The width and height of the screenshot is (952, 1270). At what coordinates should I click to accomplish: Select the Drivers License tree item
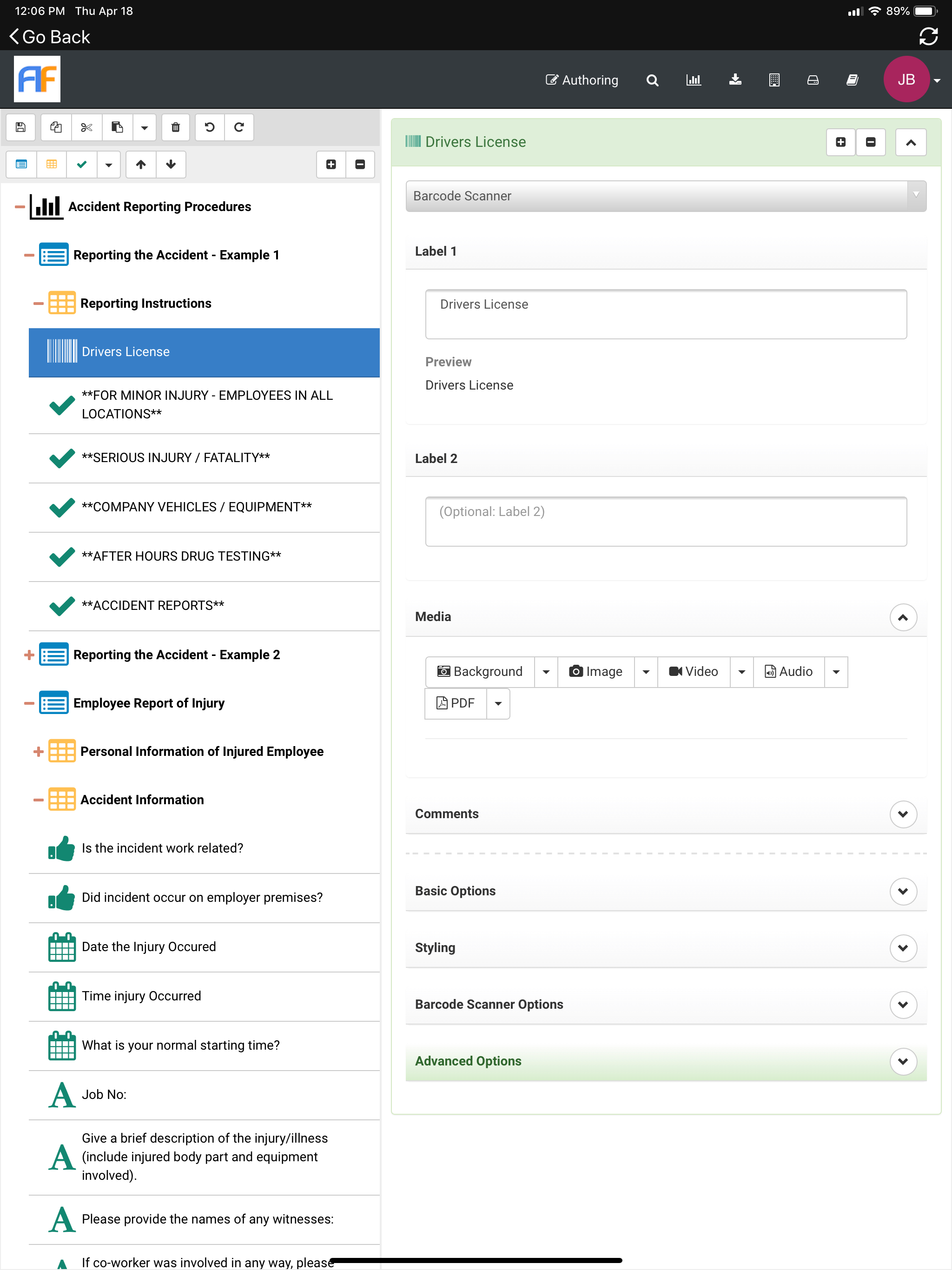coord(204,352)
